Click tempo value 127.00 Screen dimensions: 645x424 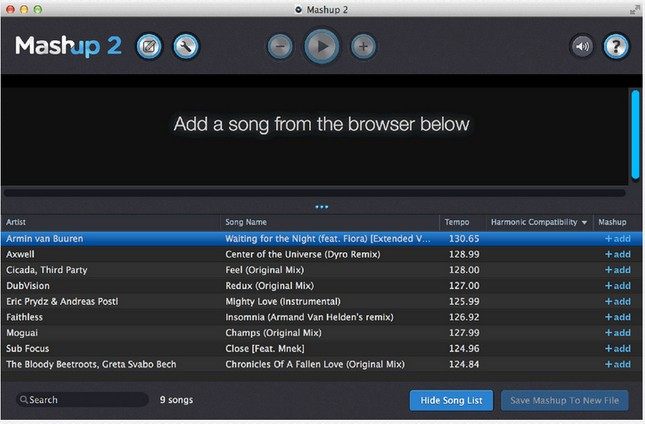point(464,285)
